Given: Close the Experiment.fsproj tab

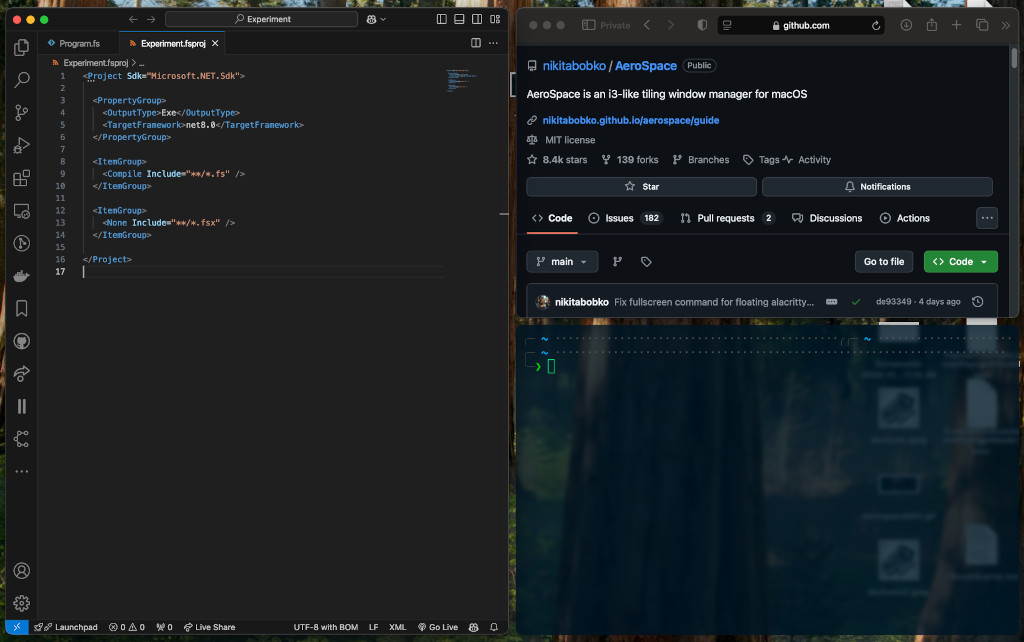Looking at the screenshot, I should point(215,43).
